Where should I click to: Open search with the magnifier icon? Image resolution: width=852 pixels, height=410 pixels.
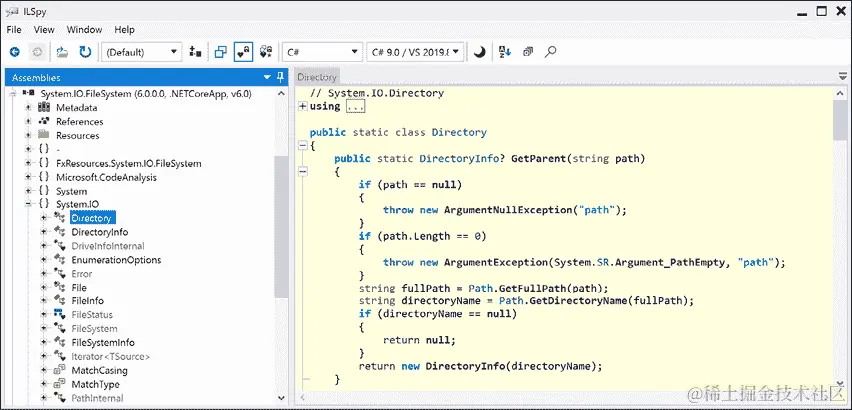pyautogui.click(x=550, y=52)
